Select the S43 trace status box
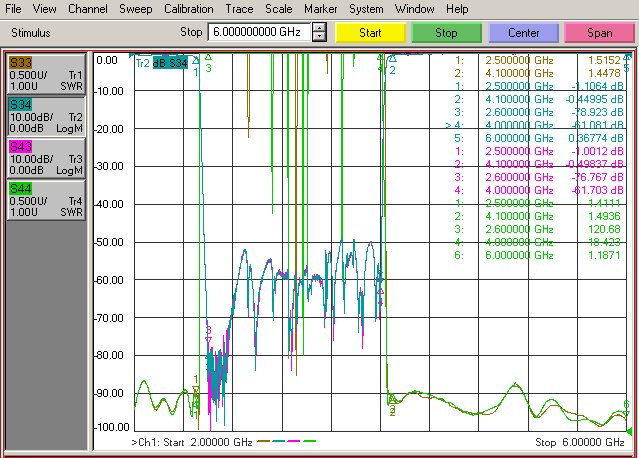Screen dimensions: 639x458 tap(46, 158)
